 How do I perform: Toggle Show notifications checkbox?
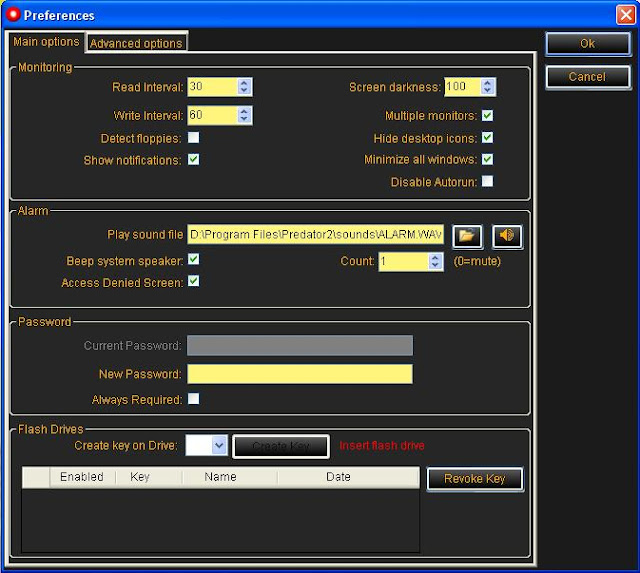[x=193, y=160]
